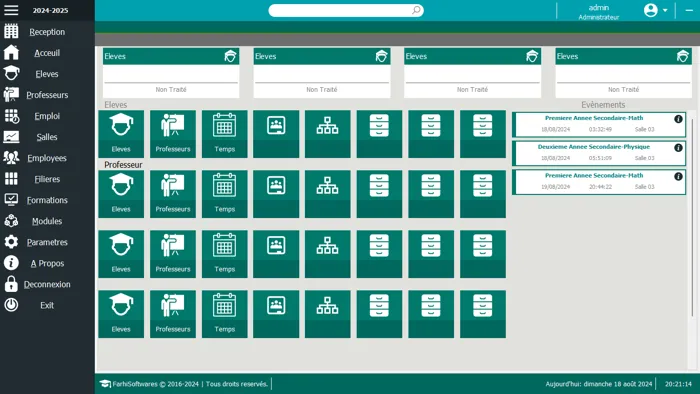Open the Temps calendar tile in the Eleves section
Viewport: 700px width, 394px height.
click(225, 134)
